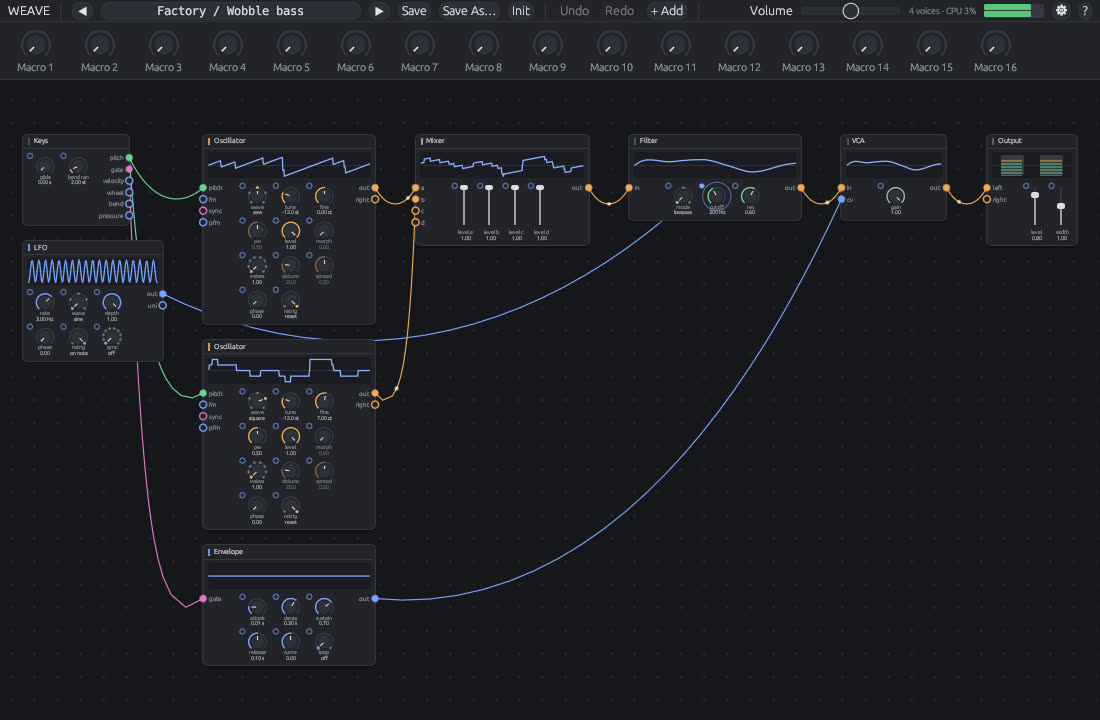
Task: Click the Undo button
Action: coord(574,11)
